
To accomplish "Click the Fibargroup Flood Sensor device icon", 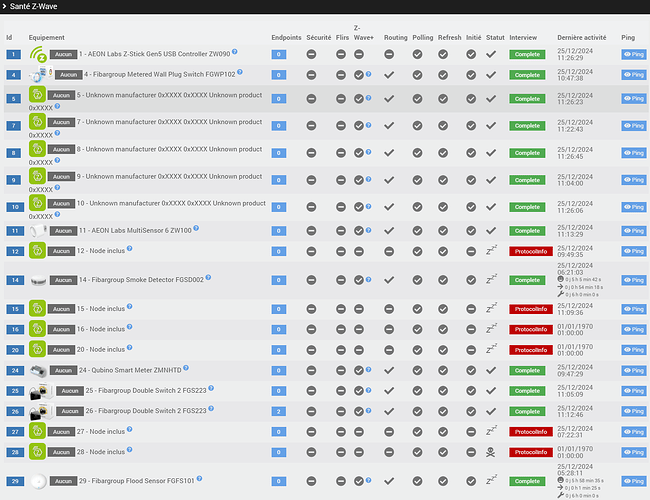I will coord(38,482).
